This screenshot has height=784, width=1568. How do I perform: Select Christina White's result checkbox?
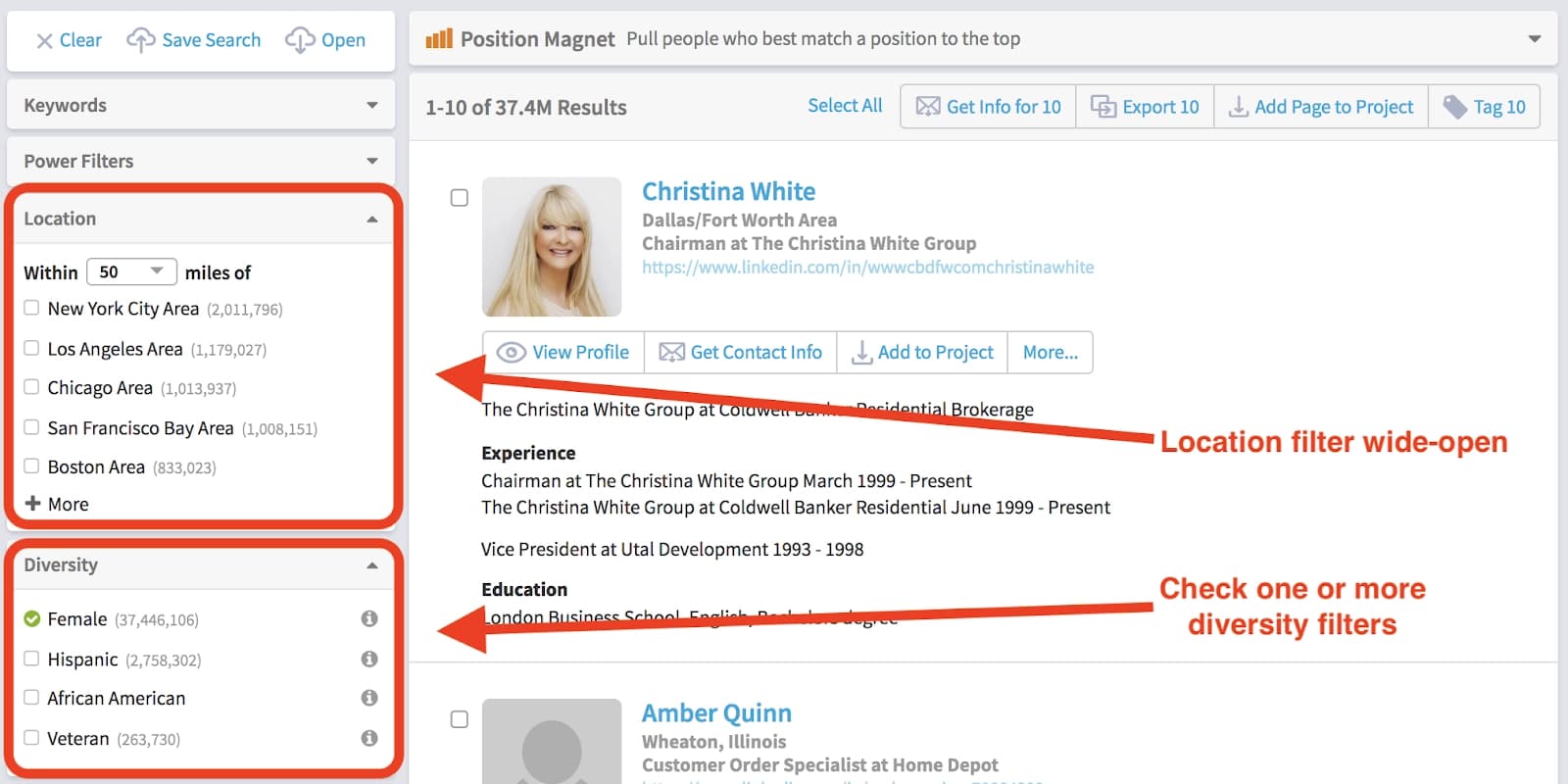click(x=459, y=198)
